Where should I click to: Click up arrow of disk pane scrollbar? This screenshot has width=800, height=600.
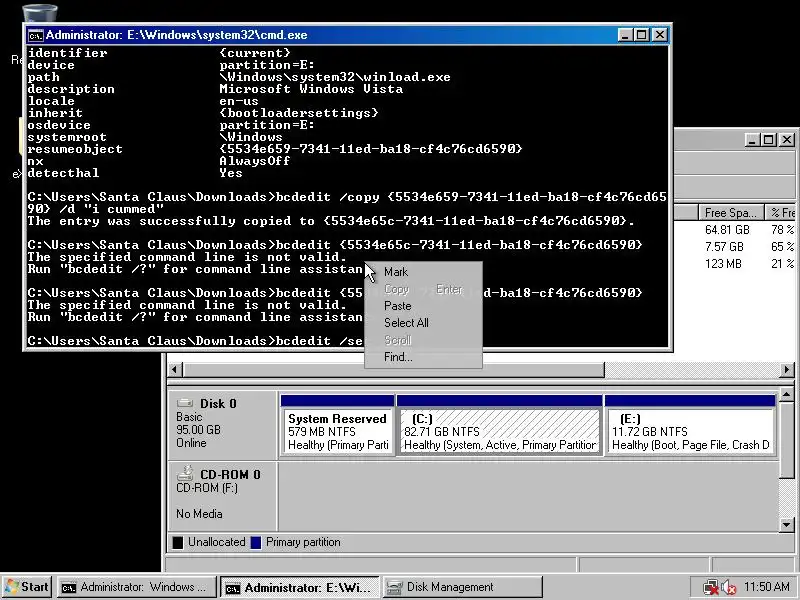tap(786, 394)
